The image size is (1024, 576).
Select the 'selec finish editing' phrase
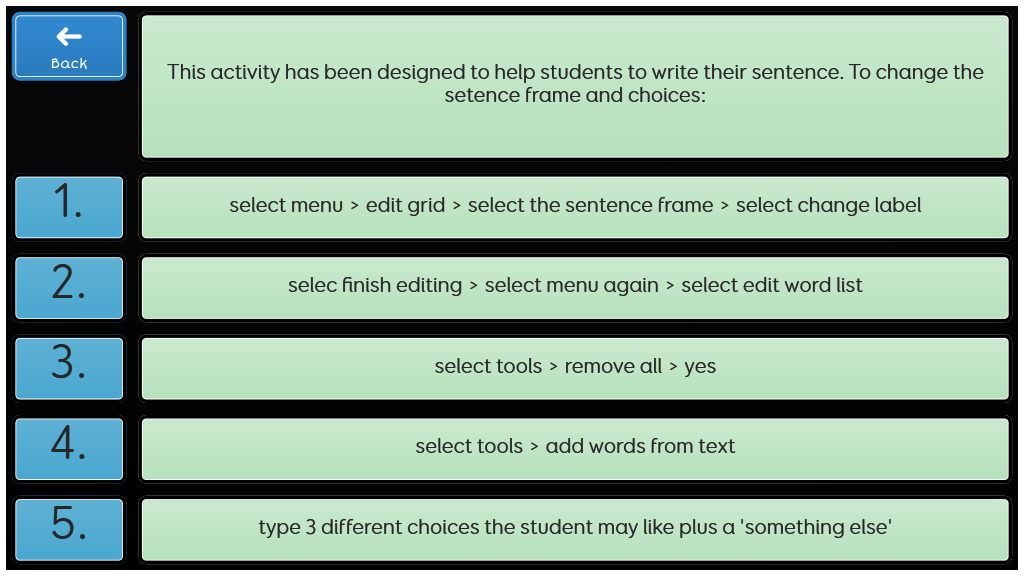(x=375, y=286)
